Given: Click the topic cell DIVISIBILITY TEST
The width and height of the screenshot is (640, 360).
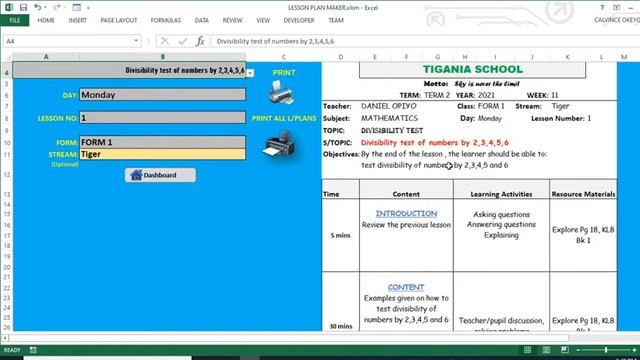Looking at the screenshot, I should point(392,131).
